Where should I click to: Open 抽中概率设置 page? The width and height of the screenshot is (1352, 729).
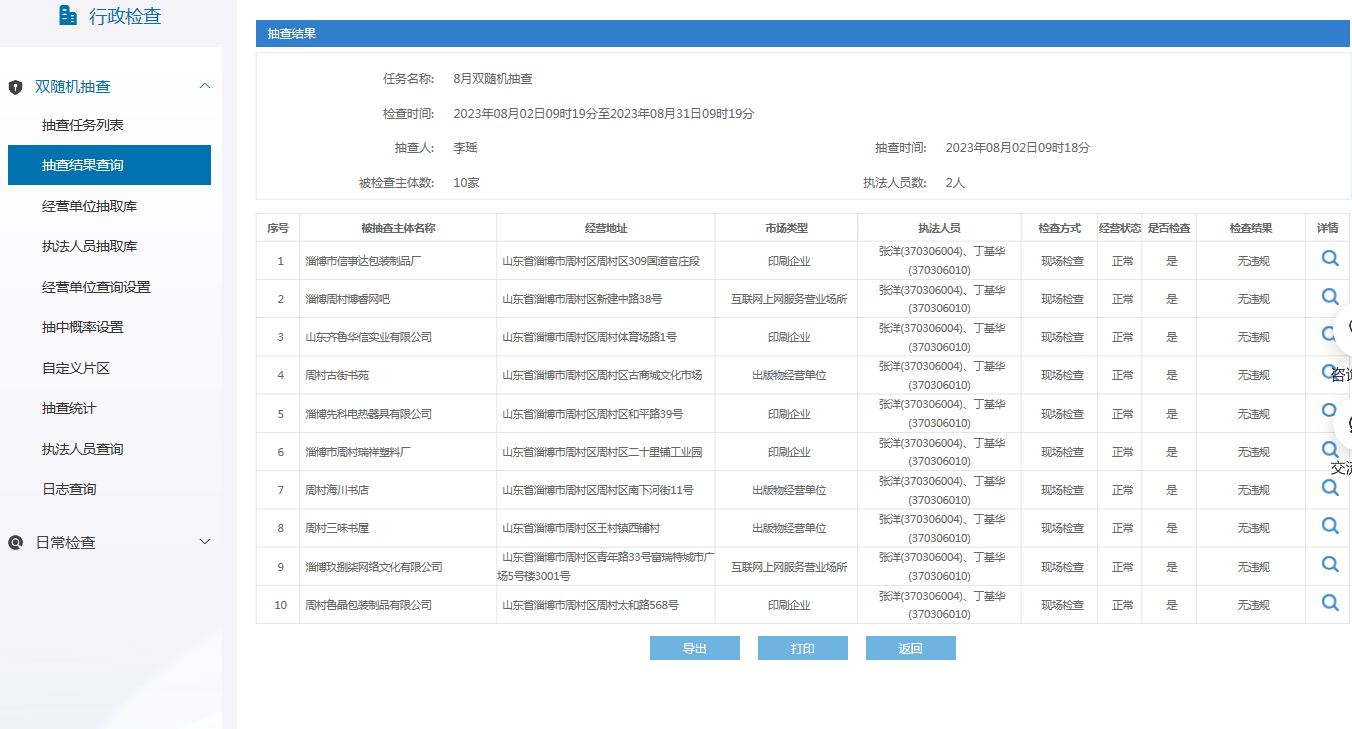[x=83, y=327]
